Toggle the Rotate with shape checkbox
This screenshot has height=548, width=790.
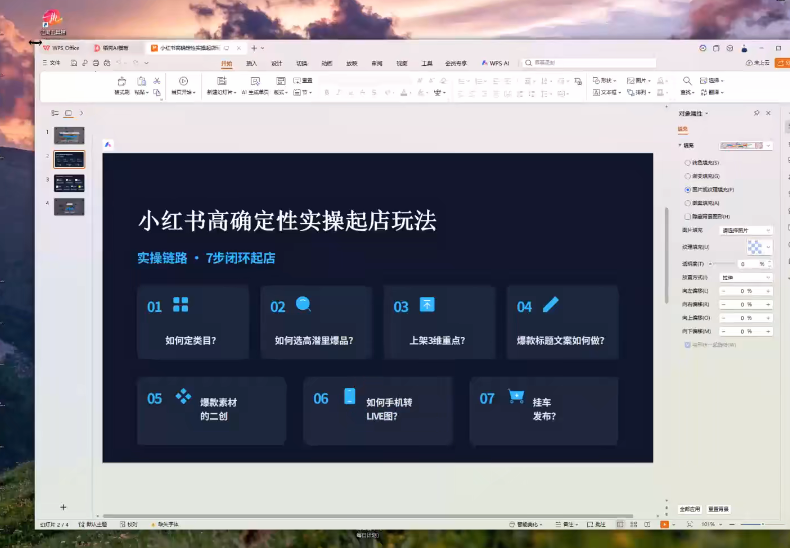[x=688, y=345]
